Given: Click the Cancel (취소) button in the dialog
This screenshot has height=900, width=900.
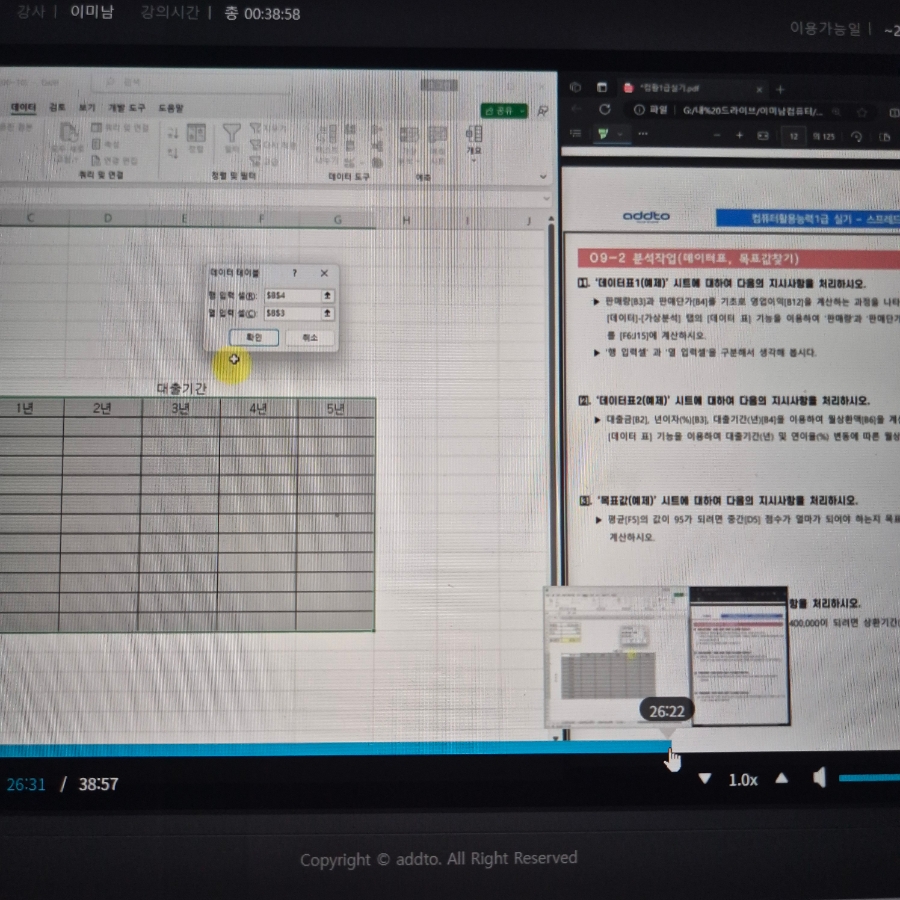Looking at the screenshot, I should 309,338.
